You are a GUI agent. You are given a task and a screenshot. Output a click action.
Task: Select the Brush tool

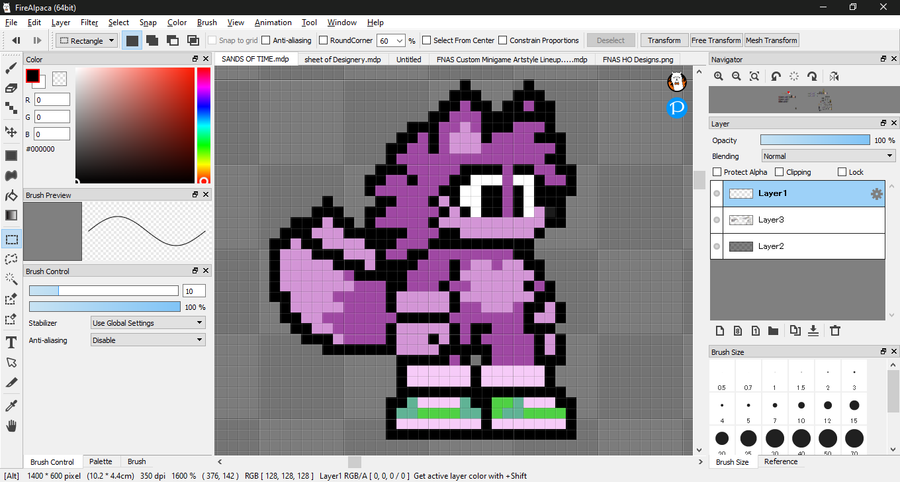click(x=11, y=68)
